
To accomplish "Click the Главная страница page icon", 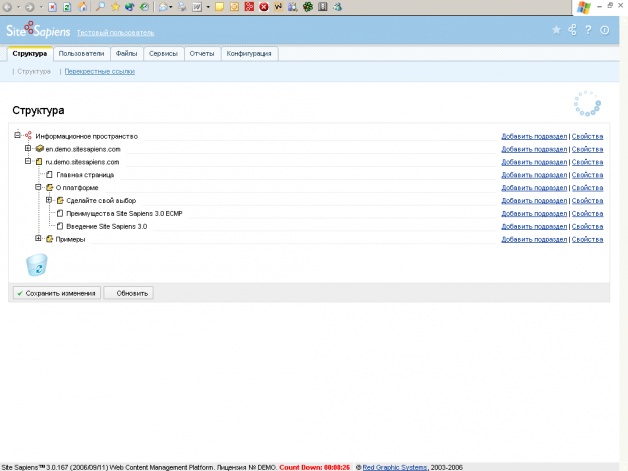I will pos(50,175).
